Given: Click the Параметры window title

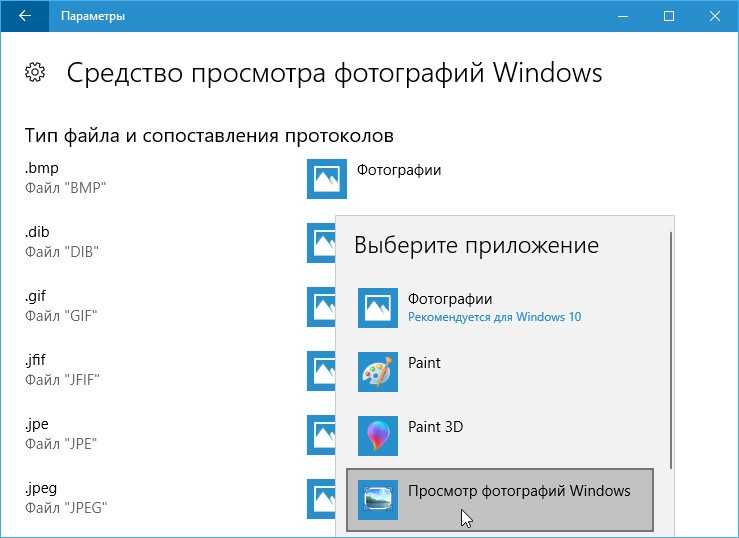Looking at the screenshot, I should (x=93, y=16).
